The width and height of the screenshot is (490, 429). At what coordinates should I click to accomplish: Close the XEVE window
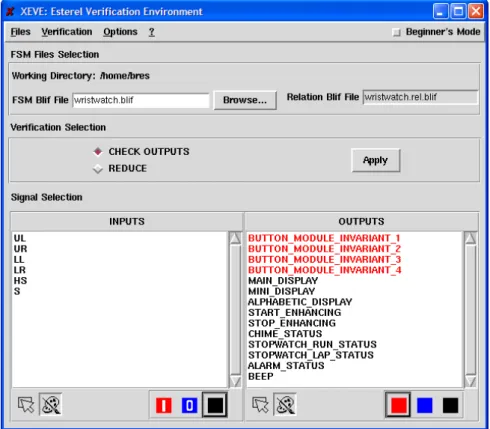tap(476, 12)
